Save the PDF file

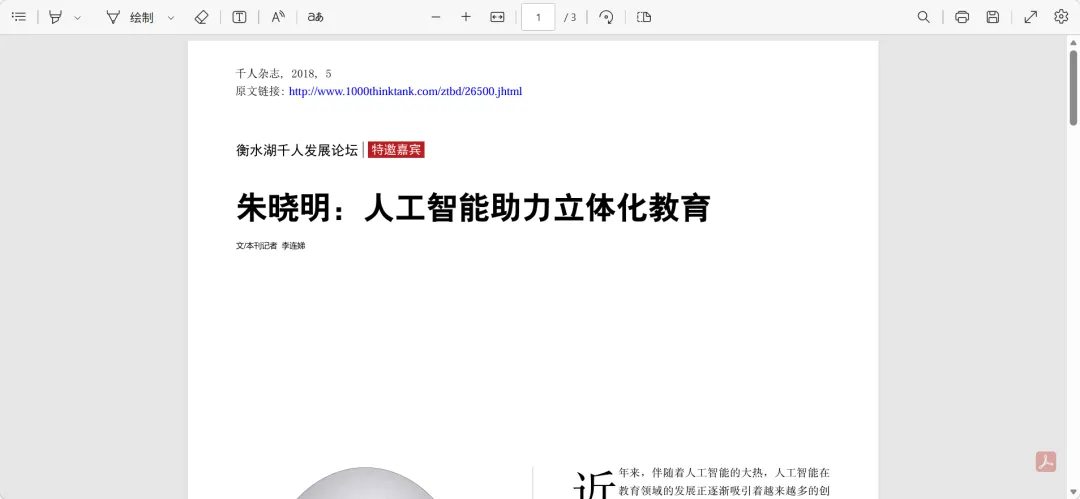coord(993,17)
